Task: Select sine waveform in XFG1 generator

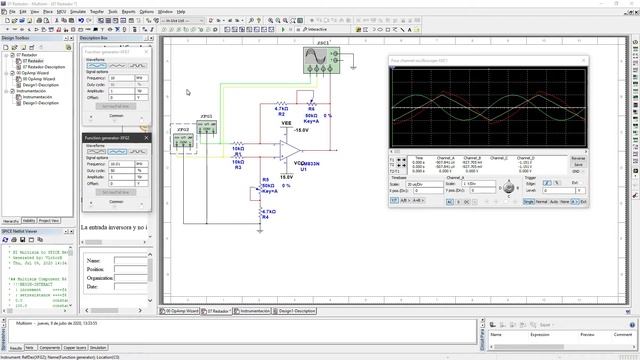Action: click(x=97, y=66)
